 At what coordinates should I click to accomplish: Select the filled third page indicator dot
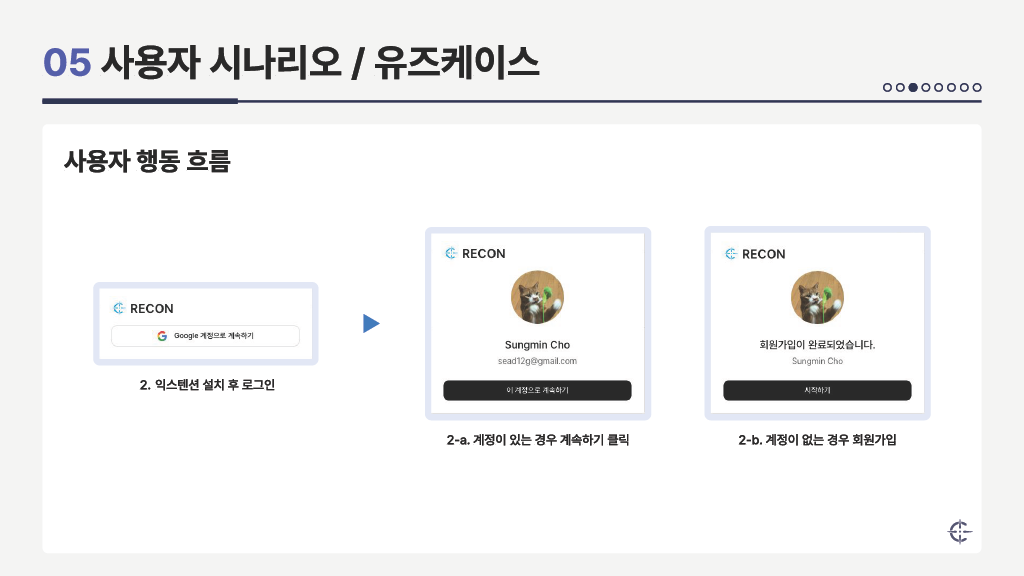(x=913, y=87)
